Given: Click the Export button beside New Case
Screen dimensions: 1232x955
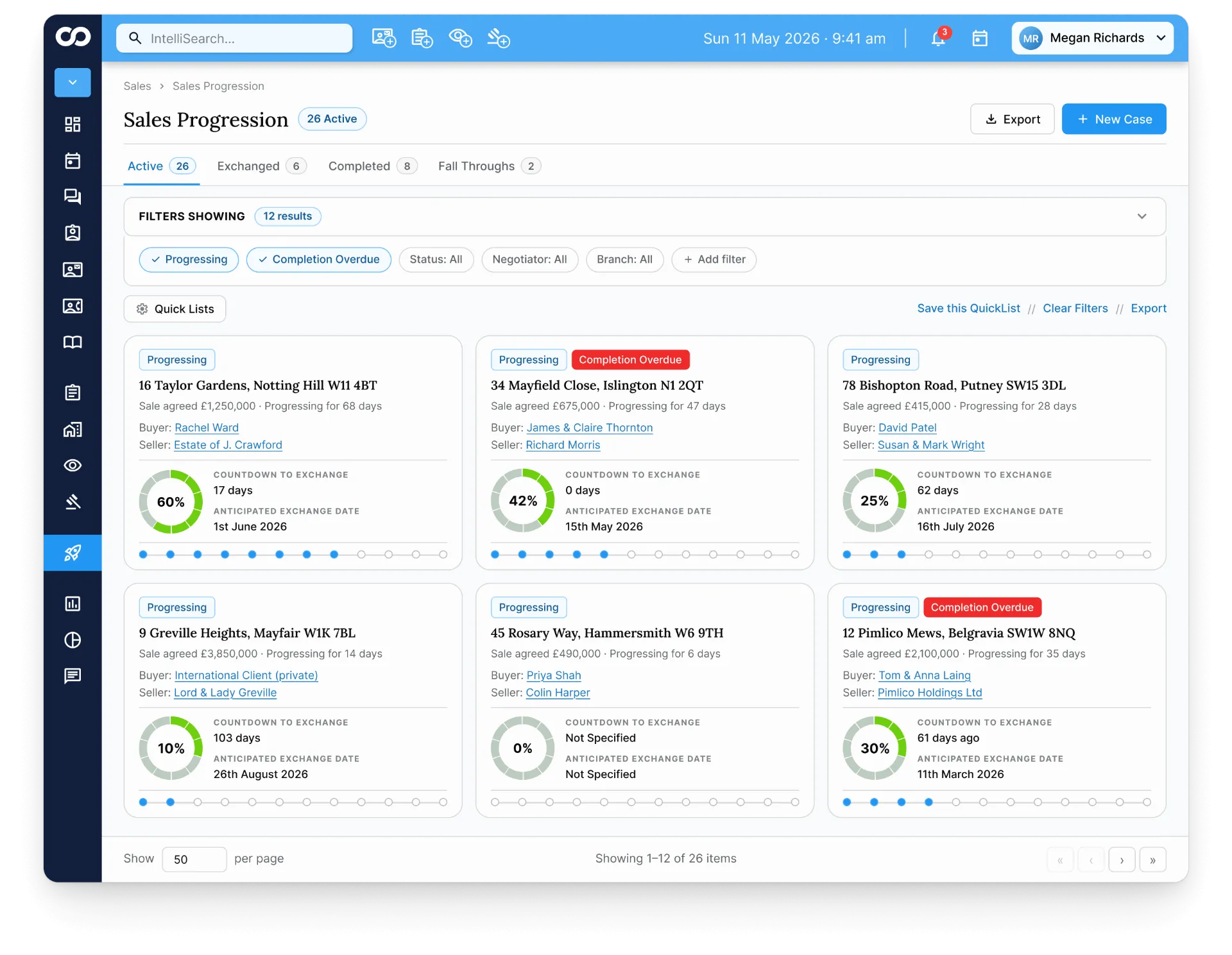Looking at the screenshot, I should [1013, 119].
